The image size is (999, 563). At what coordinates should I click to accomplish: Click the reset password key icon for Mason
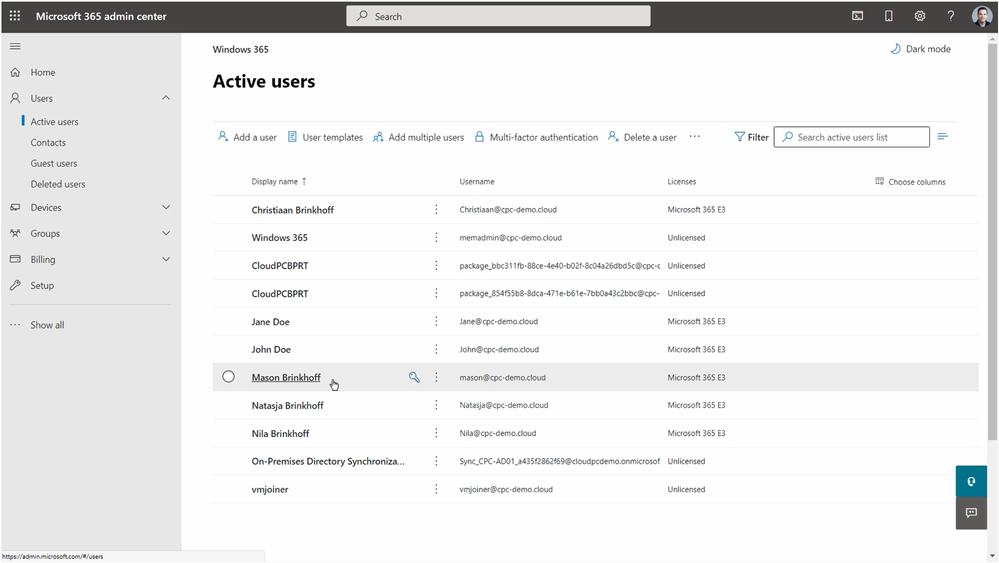tap(414, 377)
